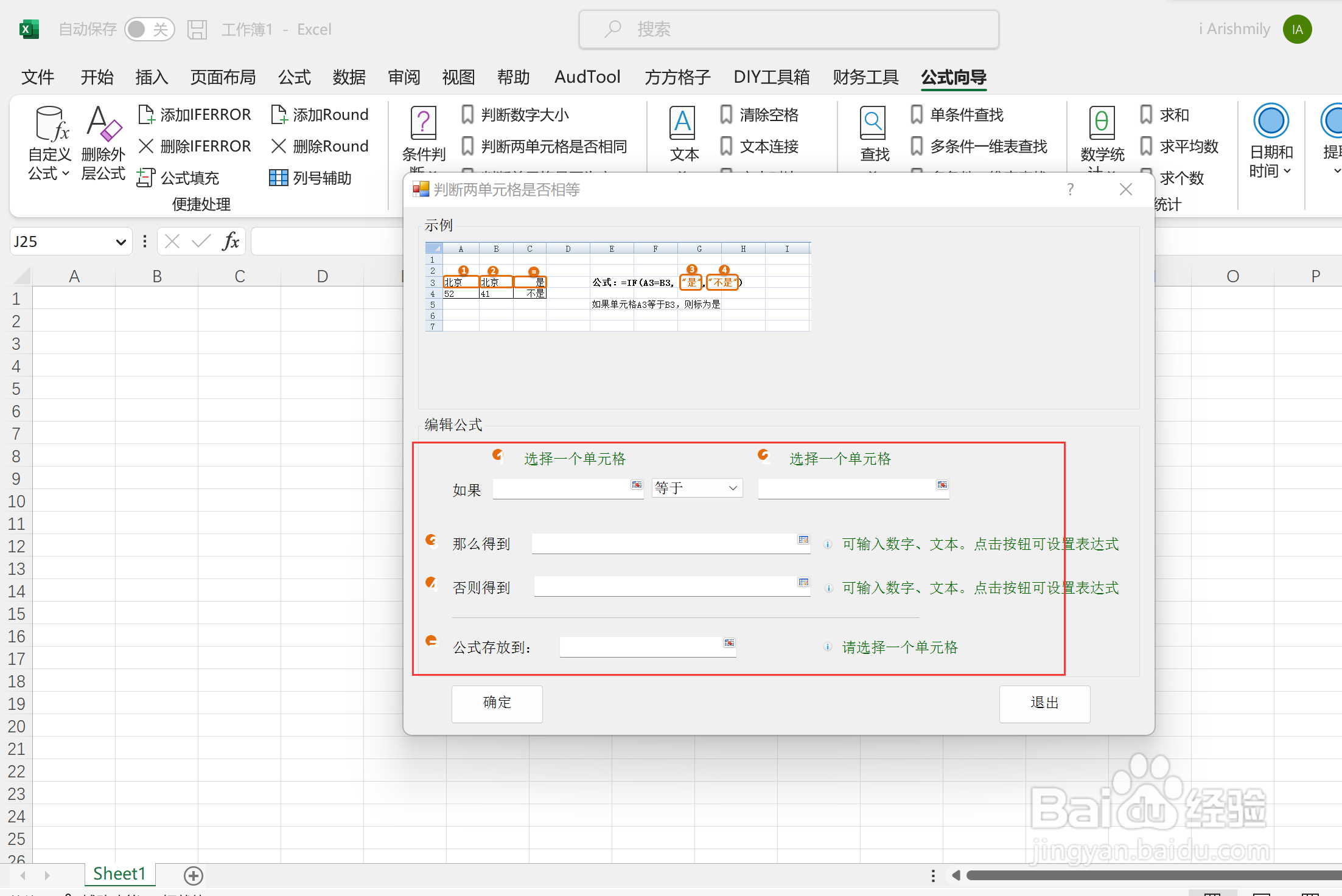
Task: Click 文本连接 item
Action: [758, 146]
